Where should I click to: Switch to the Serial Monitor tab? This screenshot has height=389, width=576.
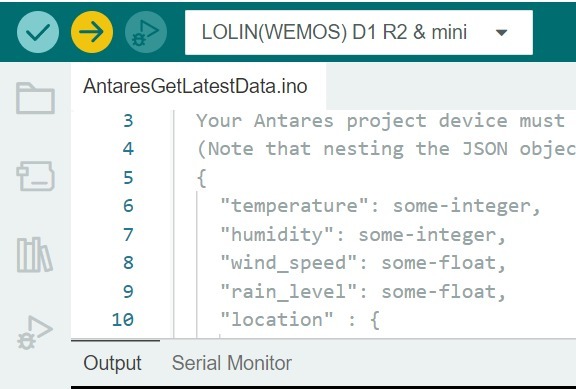tap(232, 363)
